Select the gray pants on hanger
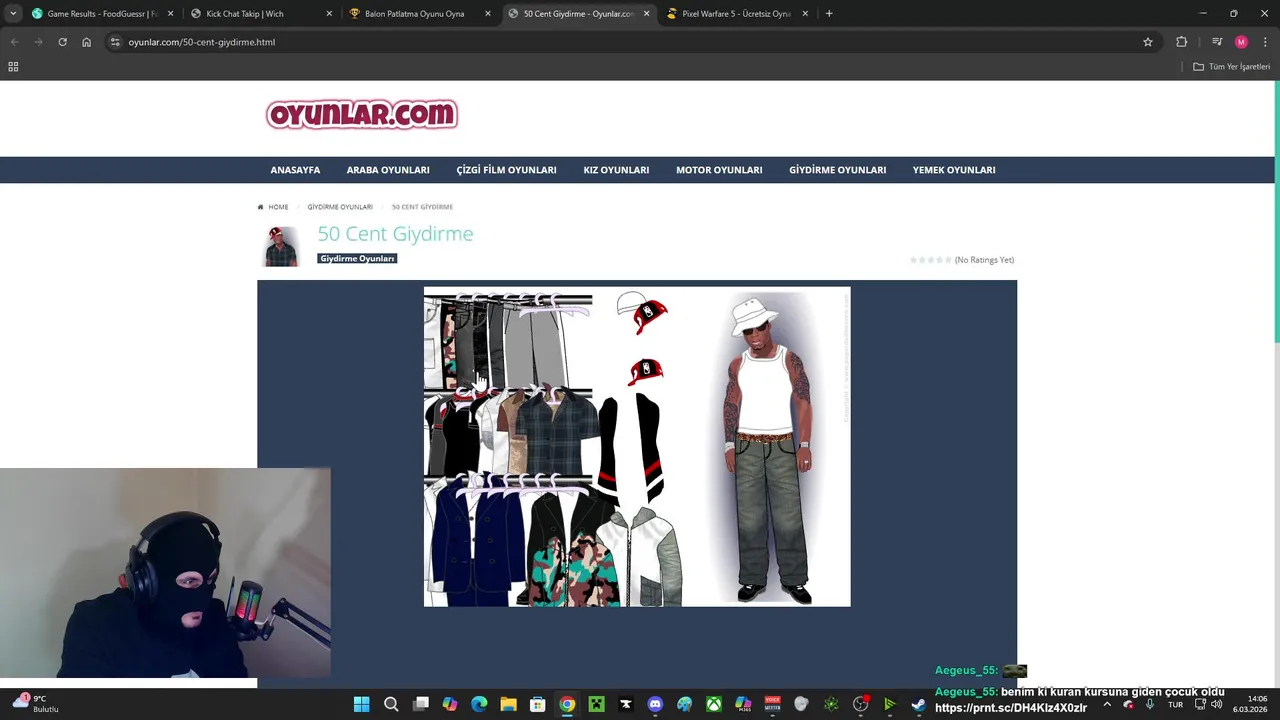 point(535,348)
